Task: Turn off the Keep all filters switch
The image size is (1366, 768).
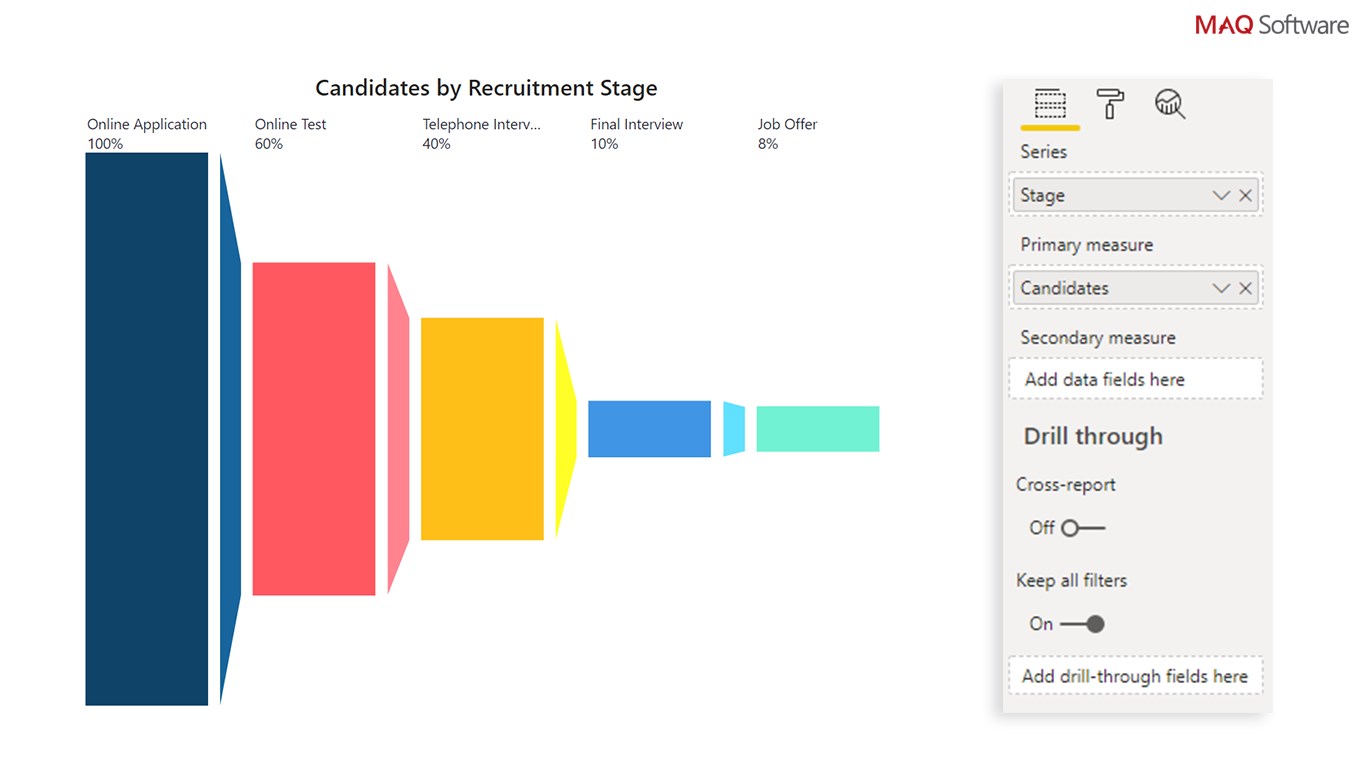Action: click(1082, 624)
